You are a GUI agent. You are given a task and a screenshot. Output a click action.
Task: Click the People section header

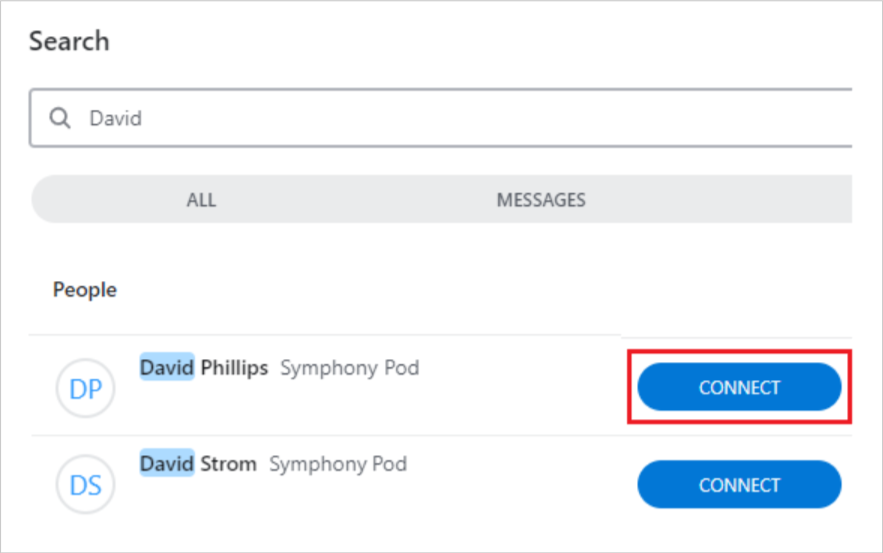pos(85,289)
